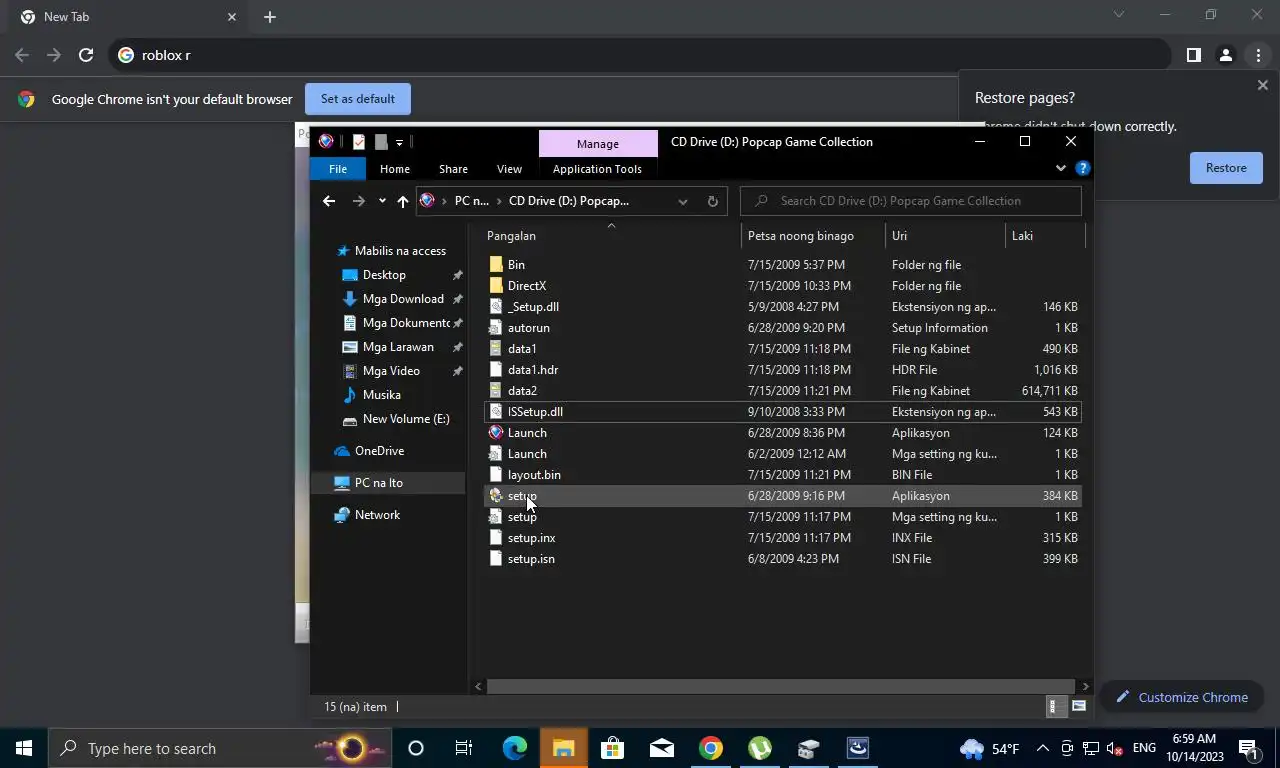Select setup.isn file
The height and width of the screenshot is (768, 1280).
pos(531,559)
